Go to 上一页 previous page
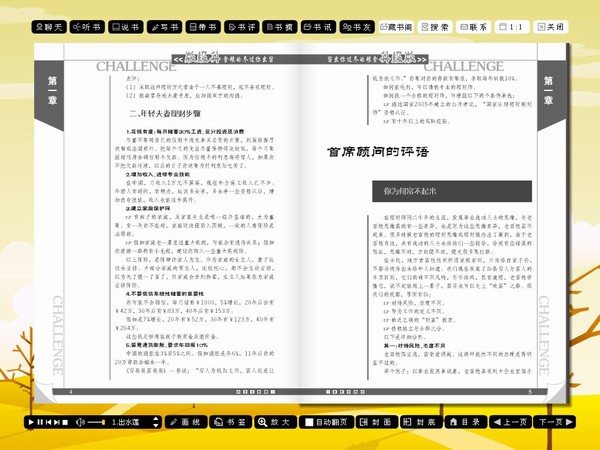Image resolution: width=600 pixels, height=450 pixels. tap(510, 422)
